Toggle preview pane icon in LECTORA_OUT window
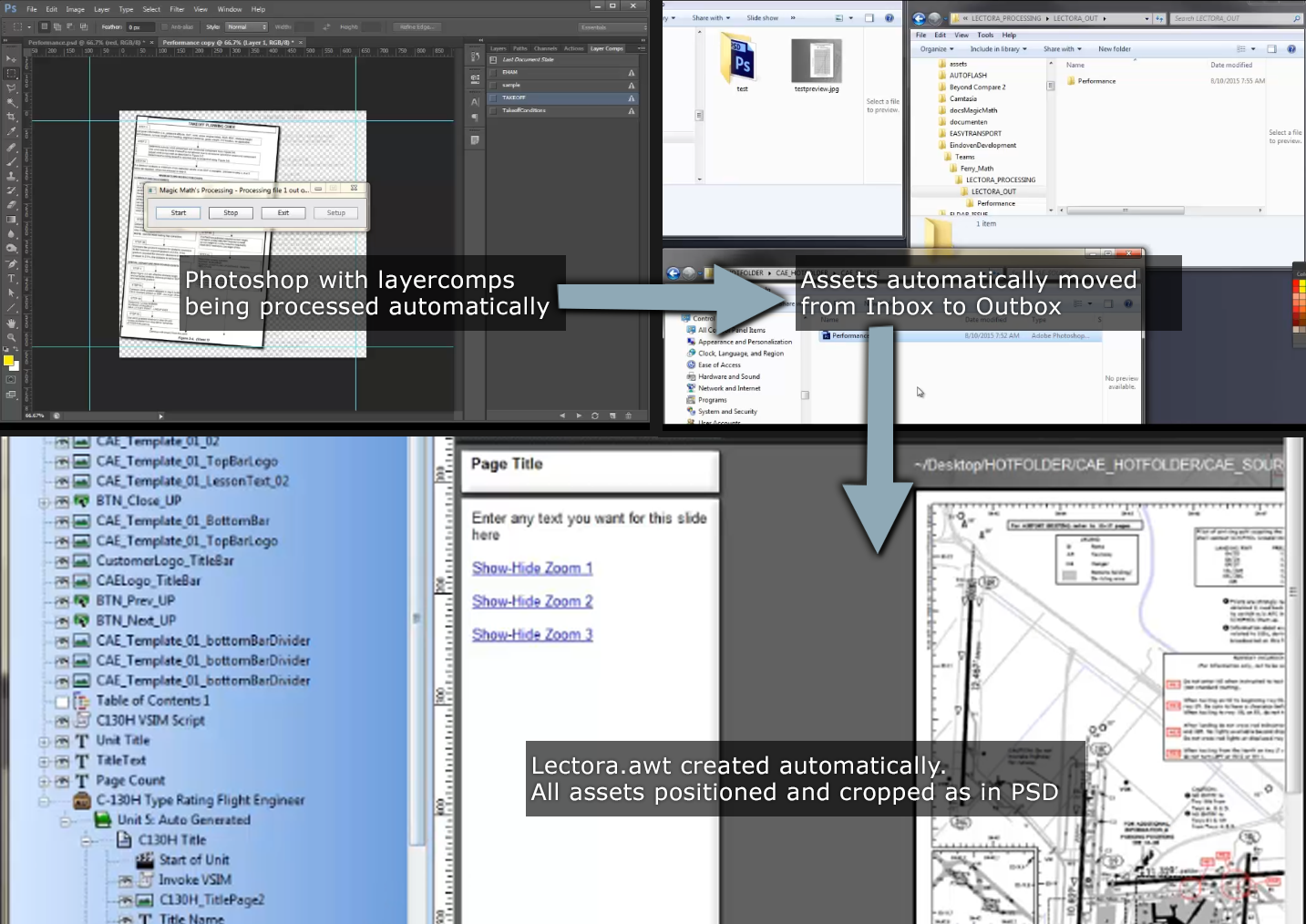The height and width of the screenshot is (924, 1306). pos(1271,49)
